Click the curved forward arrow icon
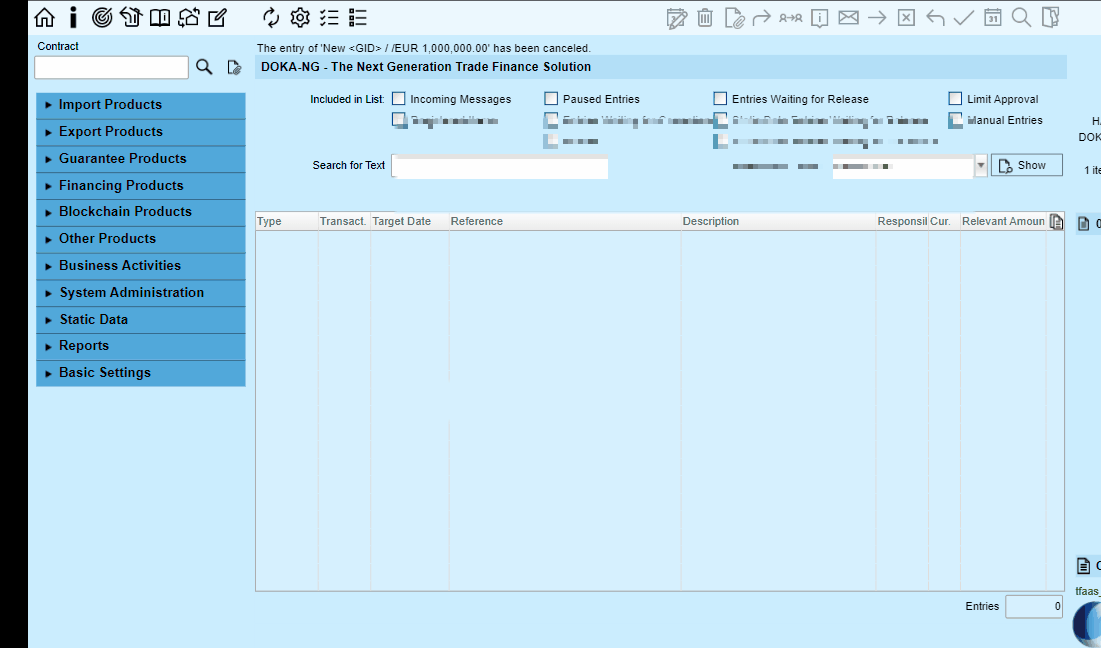1101x648 pixels. (762, 18)
